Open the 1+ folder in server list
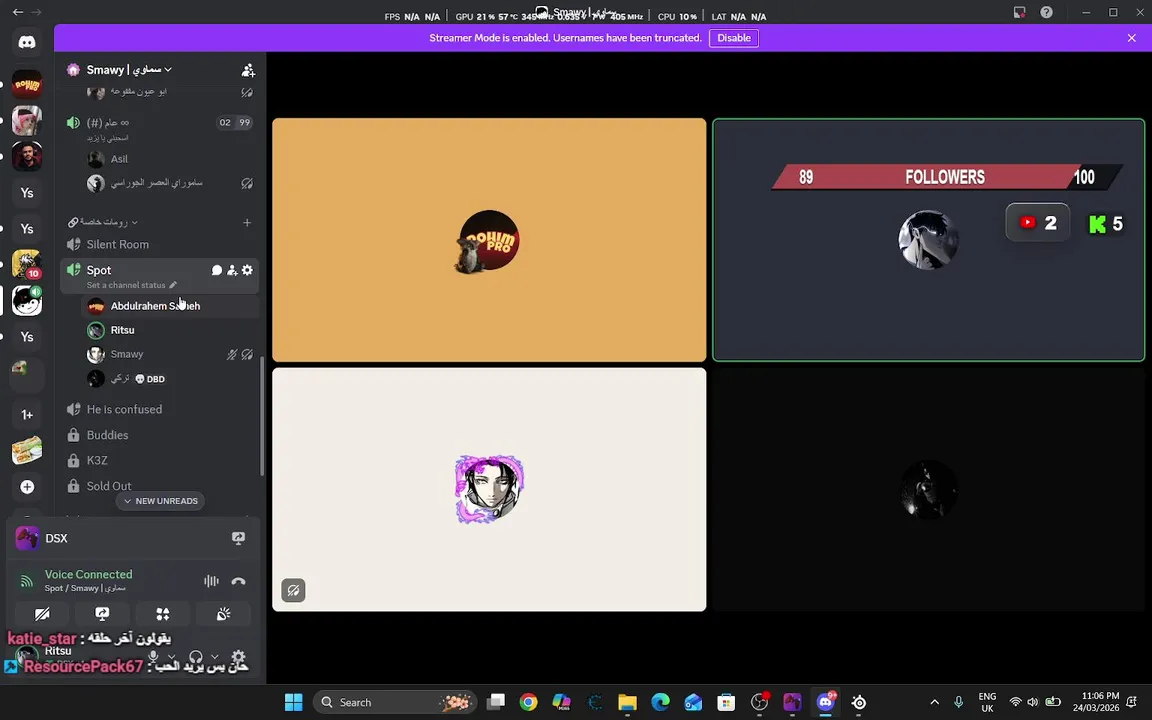The height and width of the screenshot is (720, 1152). click(x=27, y=414)
